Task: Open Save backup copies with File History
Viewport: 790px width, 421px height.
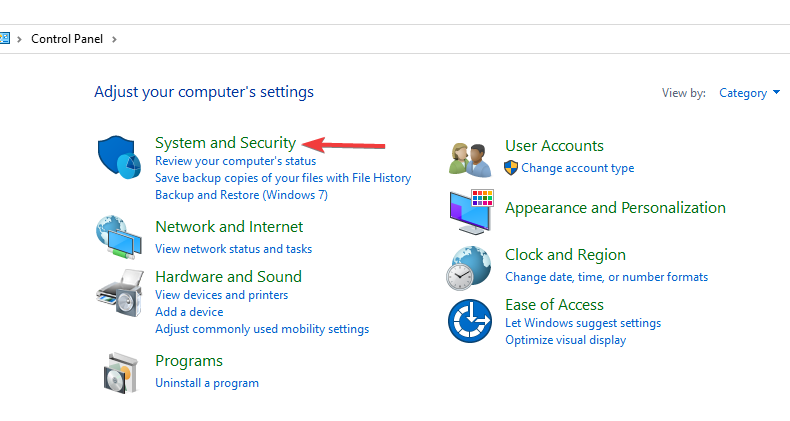Action: click(283, 178)
